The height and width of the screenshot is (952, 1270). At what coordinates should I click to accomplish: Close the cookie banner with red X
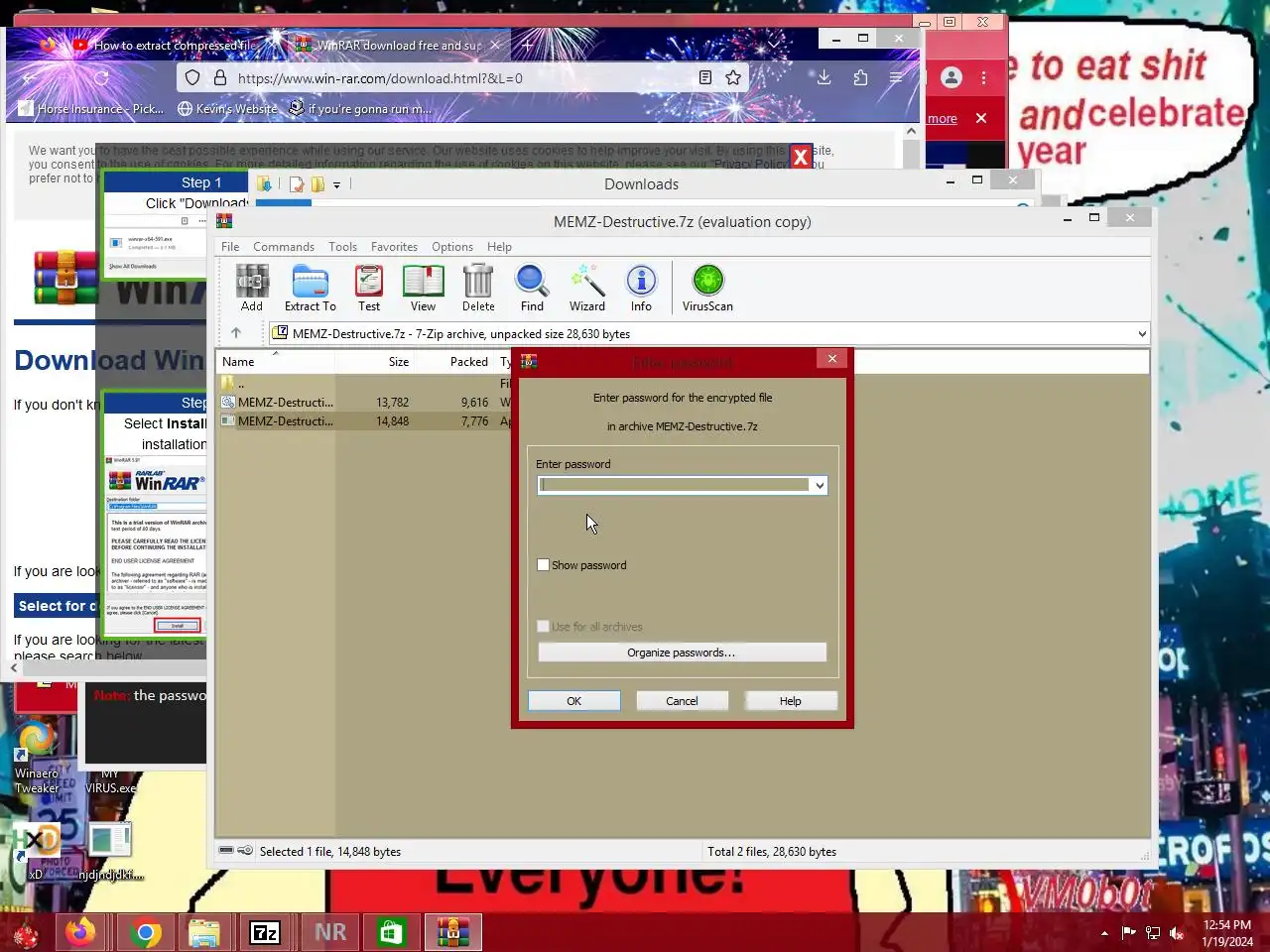(x=801, y=157)
